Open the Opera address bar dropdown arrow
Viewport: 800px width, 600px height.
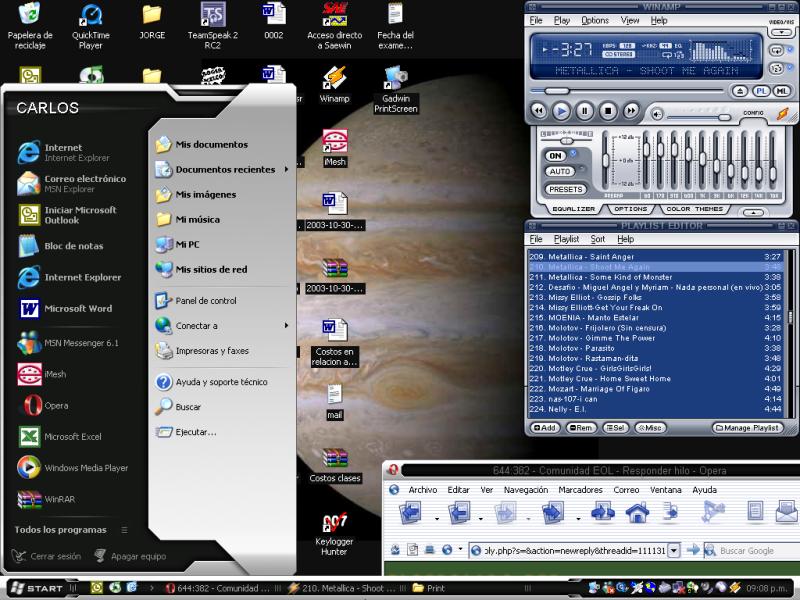(x=674, y=550)
